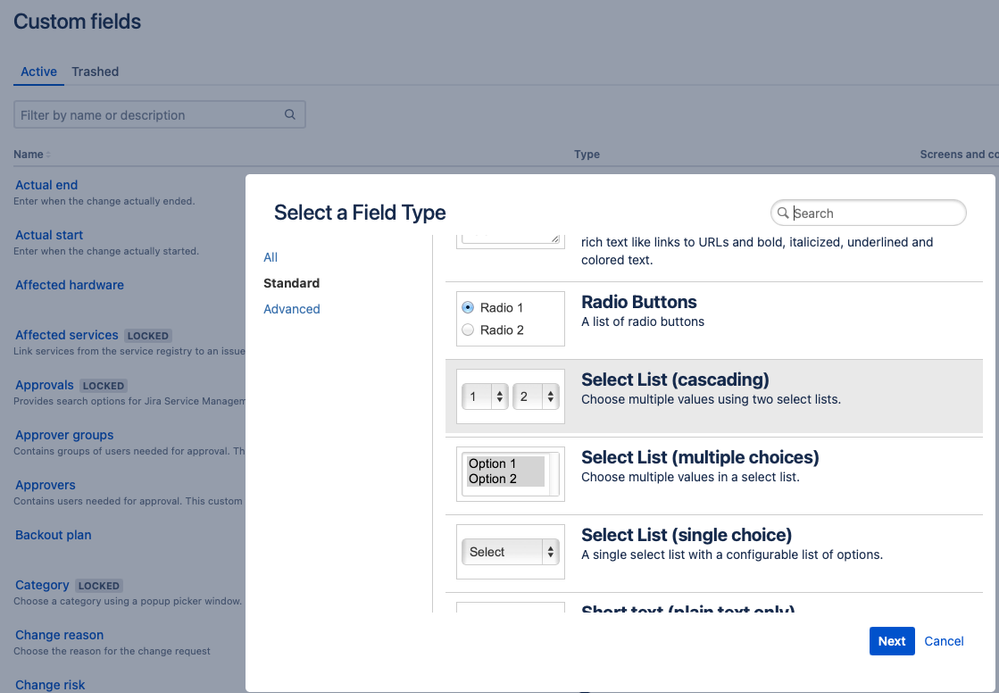
Task: Click the LOCKED badge beside Affected services
Action: 148,336
